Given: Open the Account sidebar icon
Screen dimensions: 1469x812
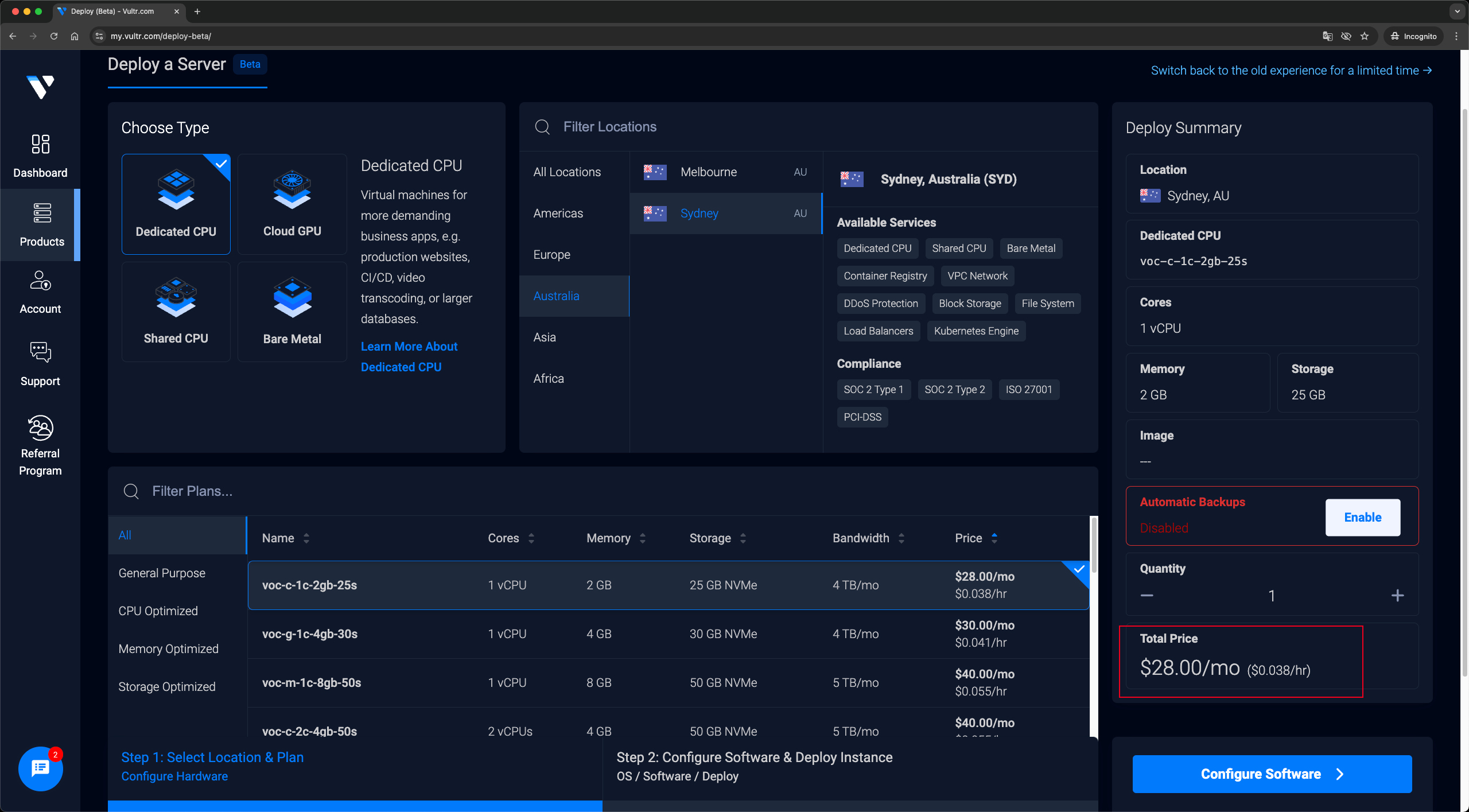Looking at the screenshot, I should click(40, 281).
